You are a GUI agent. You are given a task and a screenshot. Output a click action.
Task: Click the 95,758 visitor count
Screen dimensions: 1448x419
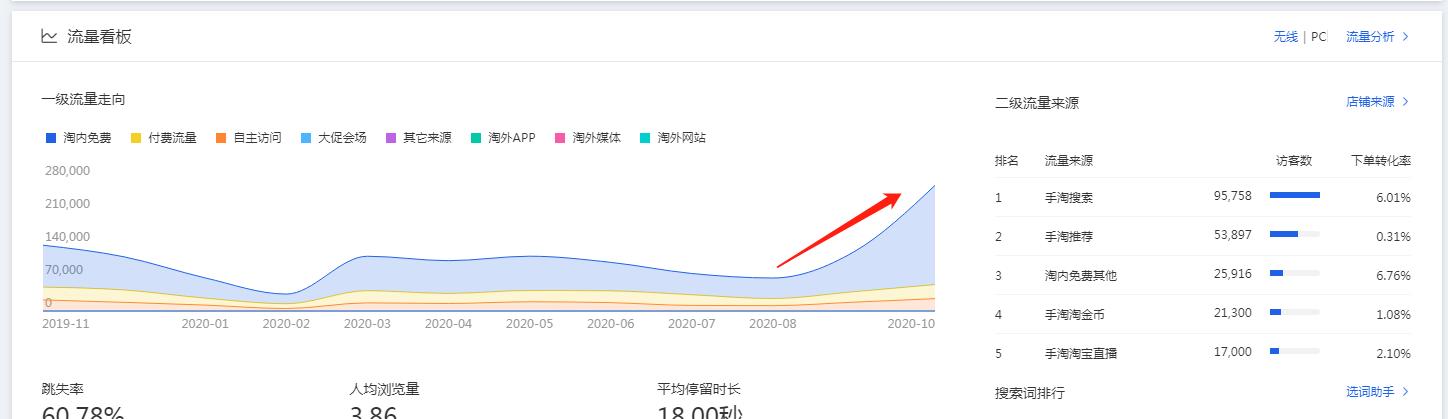click(1233, 196)
